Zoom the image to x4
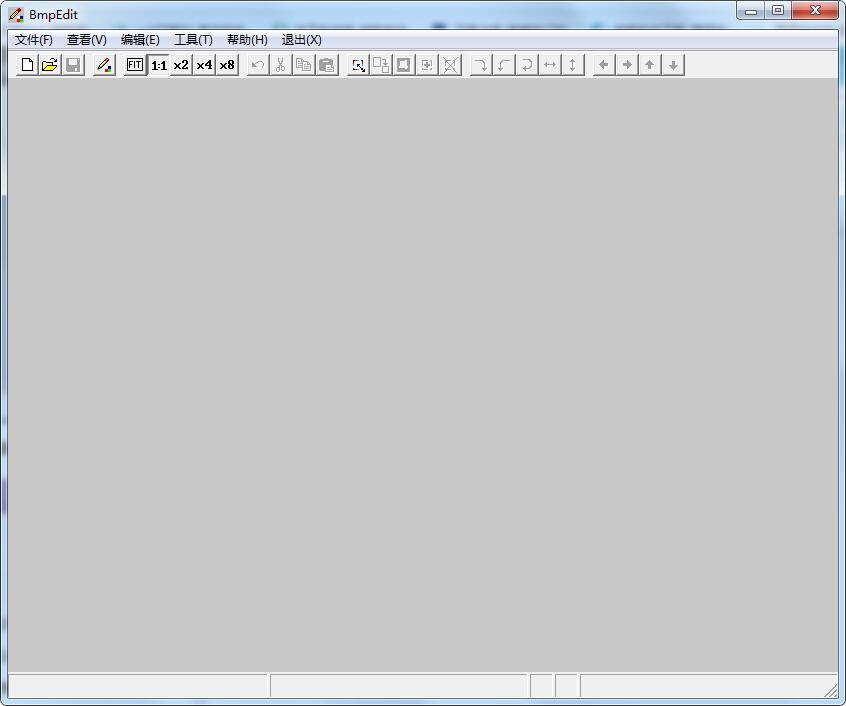This screenshot has width=846, height=706. 204,65
